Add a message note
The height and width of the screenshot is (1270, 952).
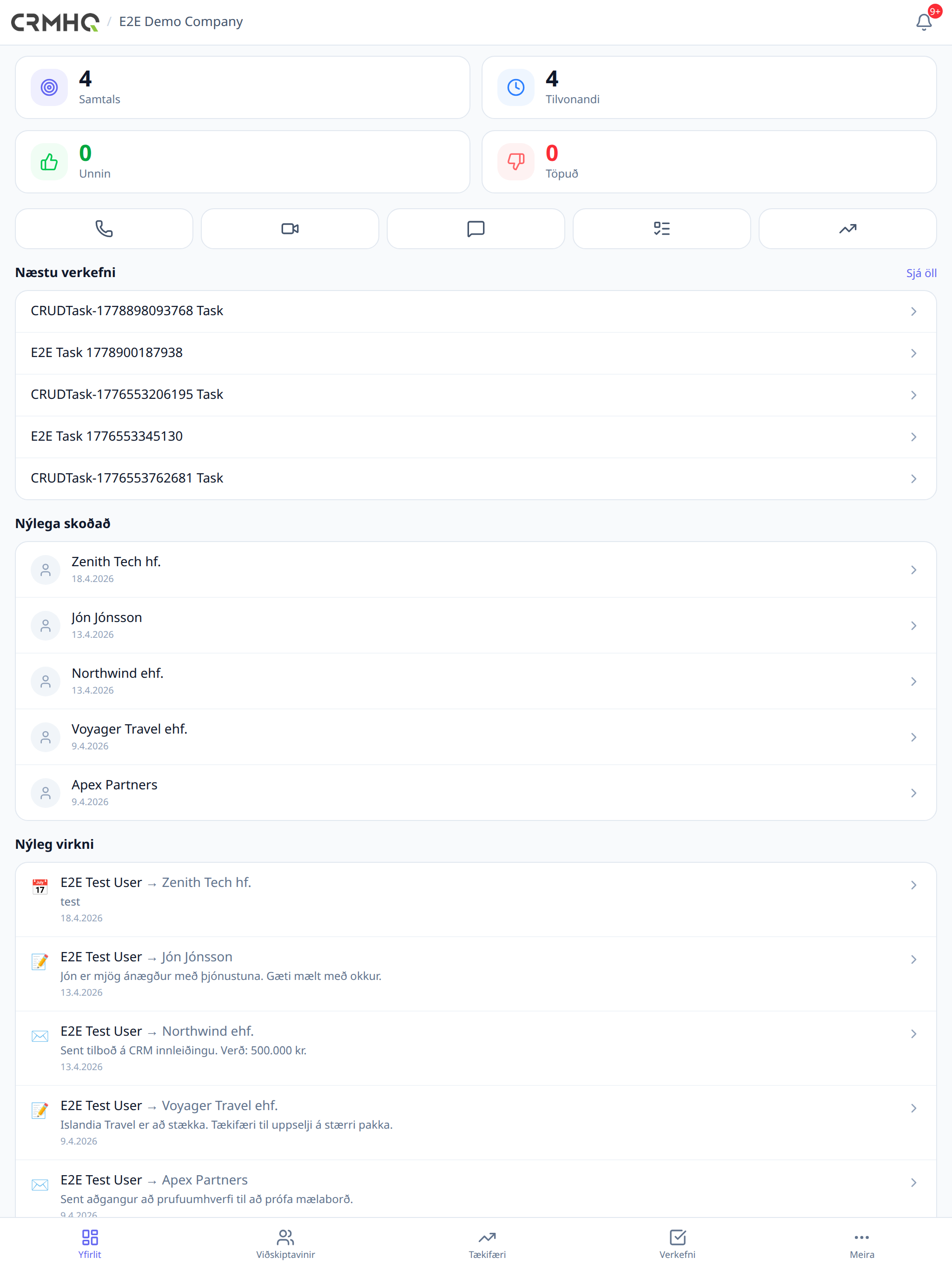(476, 229)
